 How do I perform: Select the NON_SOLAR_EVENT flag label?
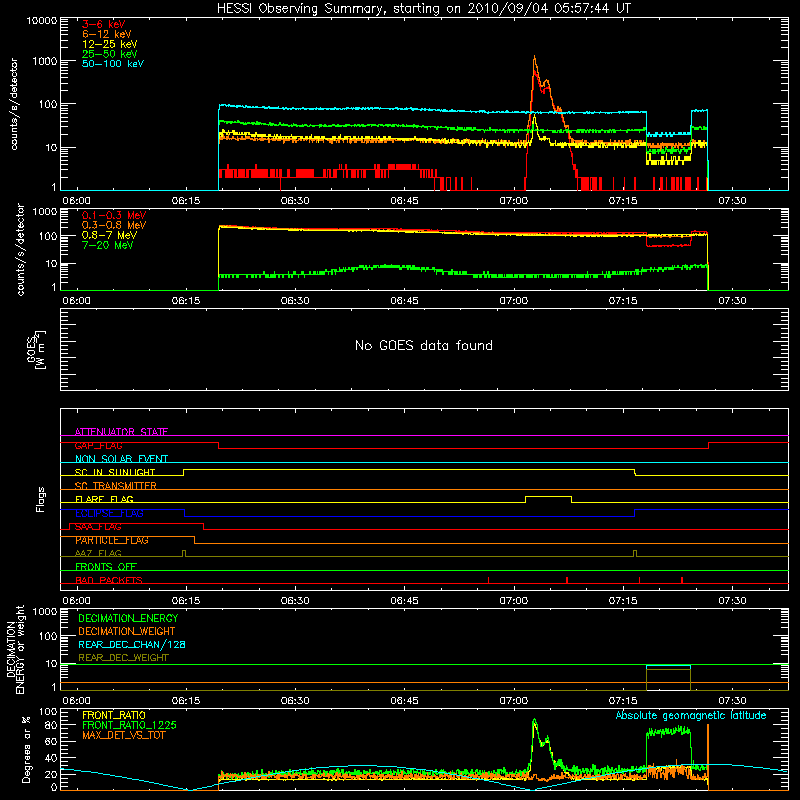pyautogui.click(x=121, y=459)
